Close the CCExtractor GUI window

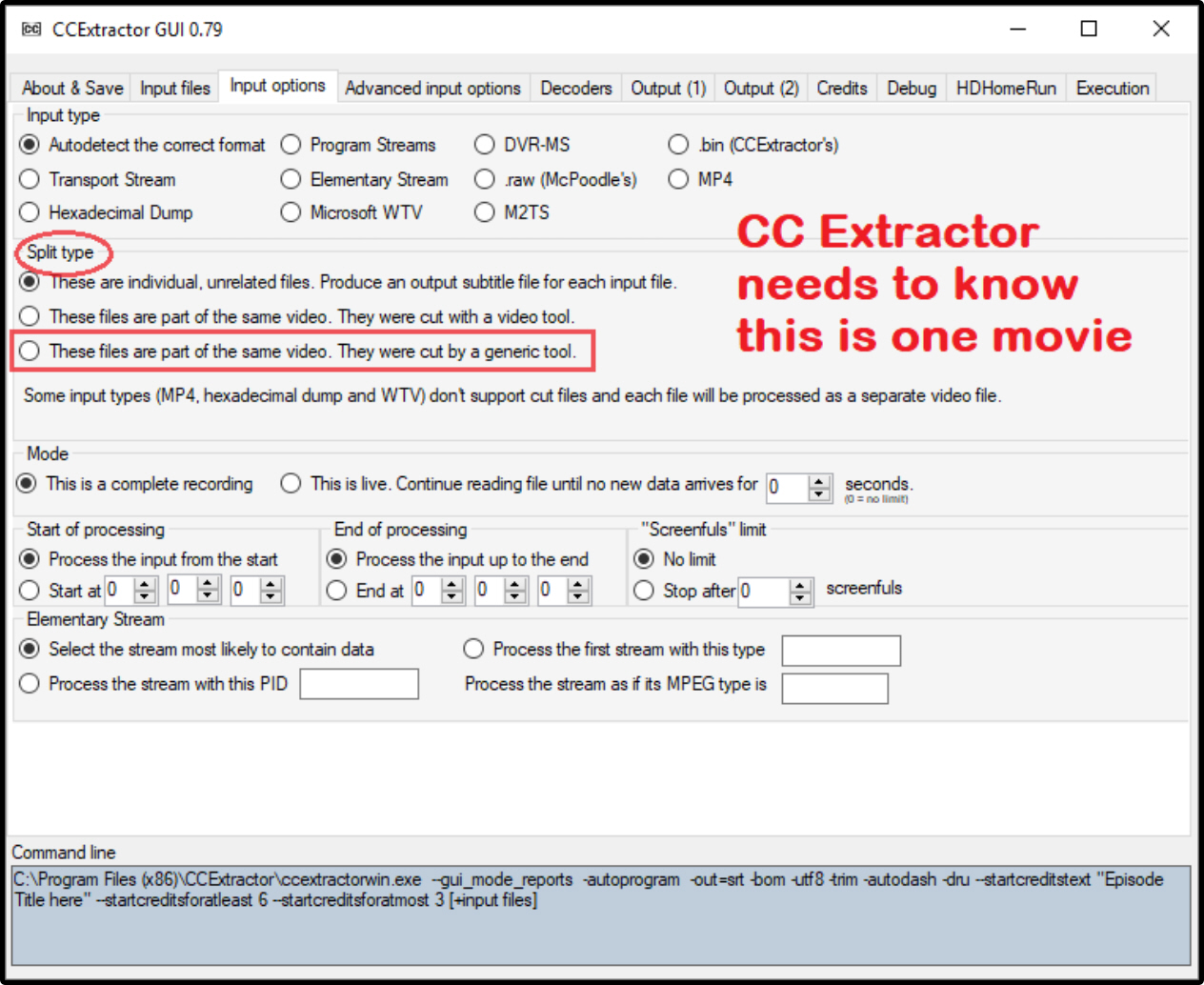coord(1161,29)
